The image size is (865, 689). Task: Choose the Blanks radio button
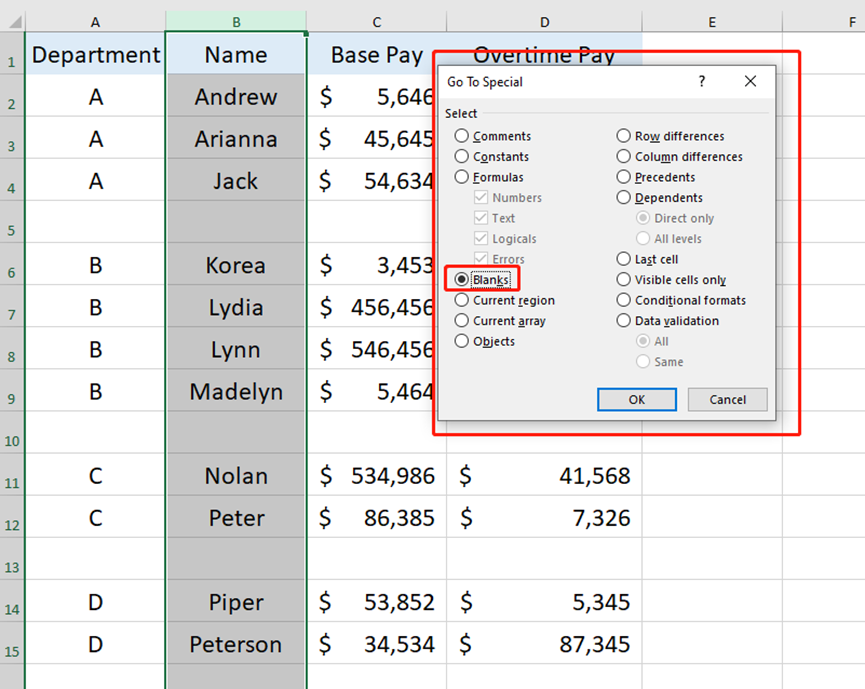click(x=462, y=279)
